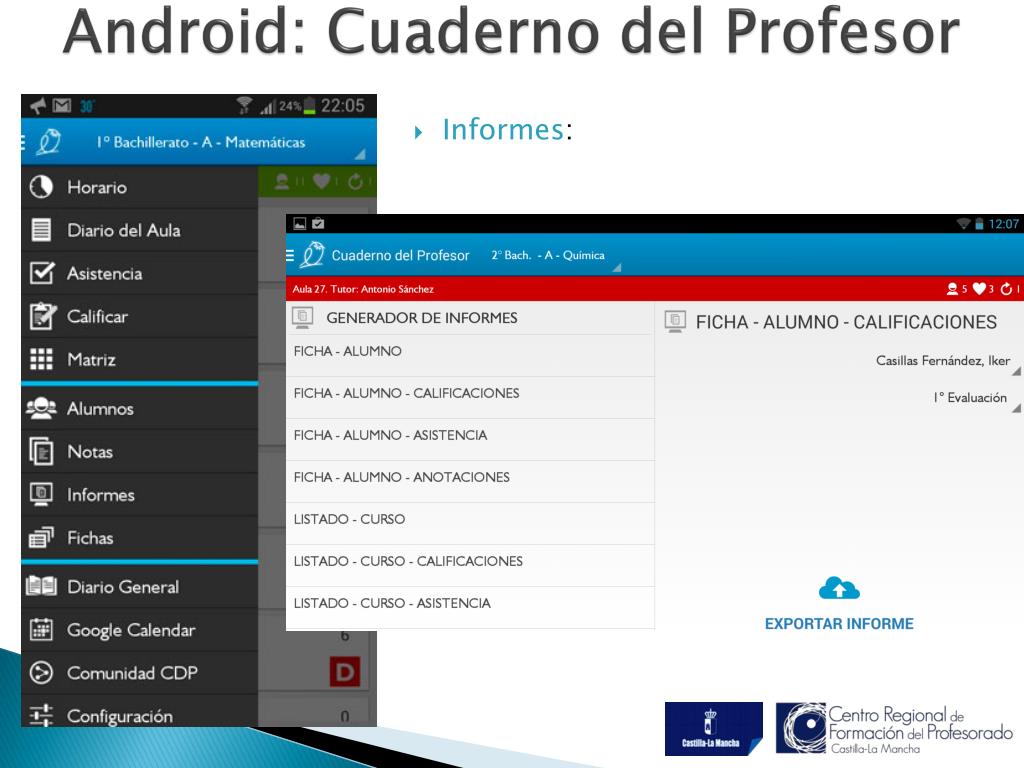Tap the hamburger menu in tablet header
The image size is (1024, 768).
click(x=290, y=255)
